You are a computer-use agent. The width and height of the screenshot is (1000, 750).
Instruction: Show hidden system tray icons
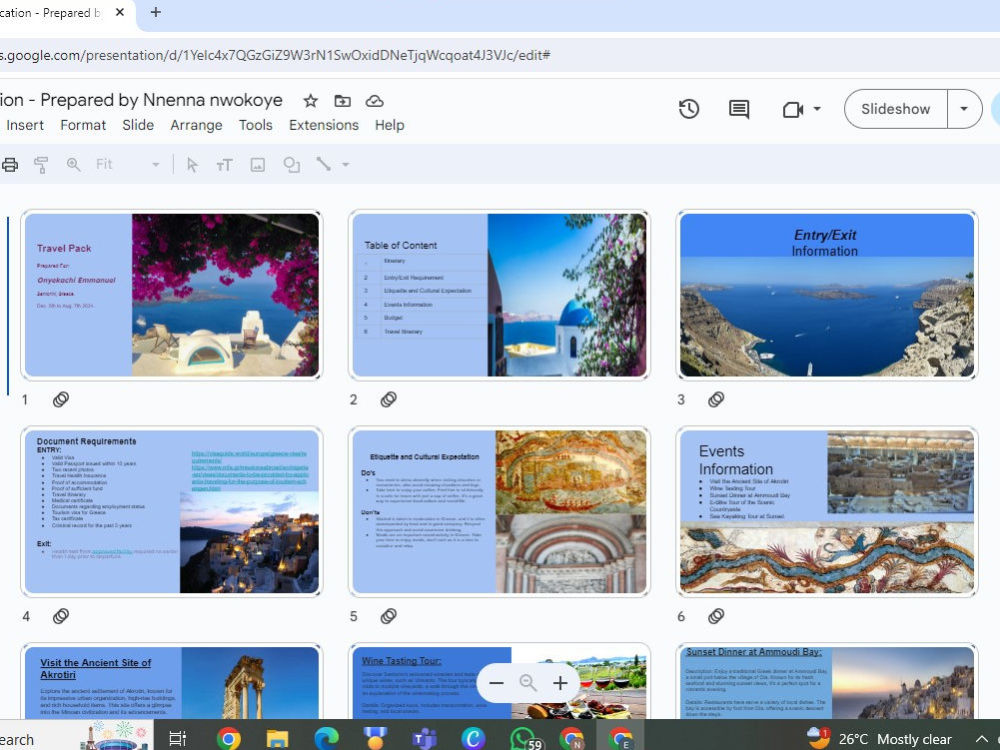[x=981, y=739]
